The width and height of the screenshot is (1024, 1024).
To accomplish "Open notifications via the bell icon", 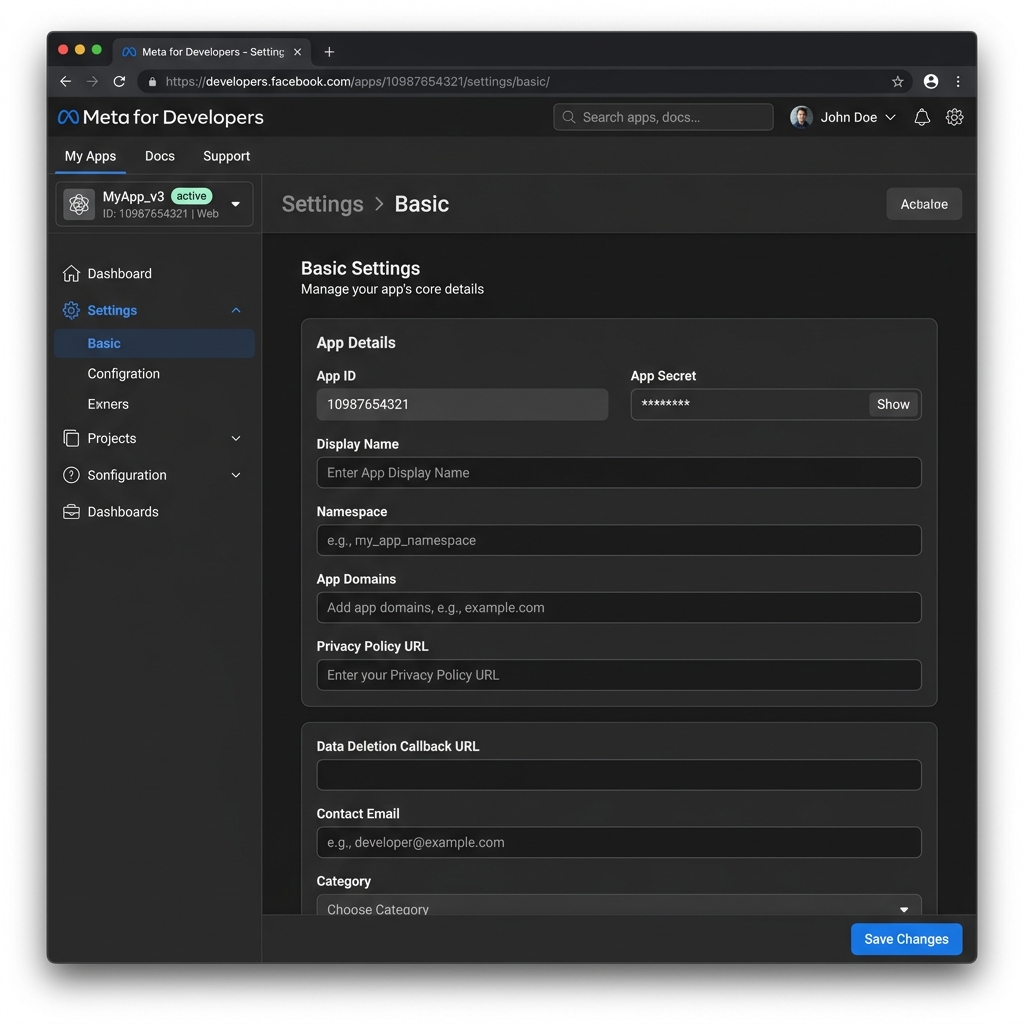I will [921, 117].
